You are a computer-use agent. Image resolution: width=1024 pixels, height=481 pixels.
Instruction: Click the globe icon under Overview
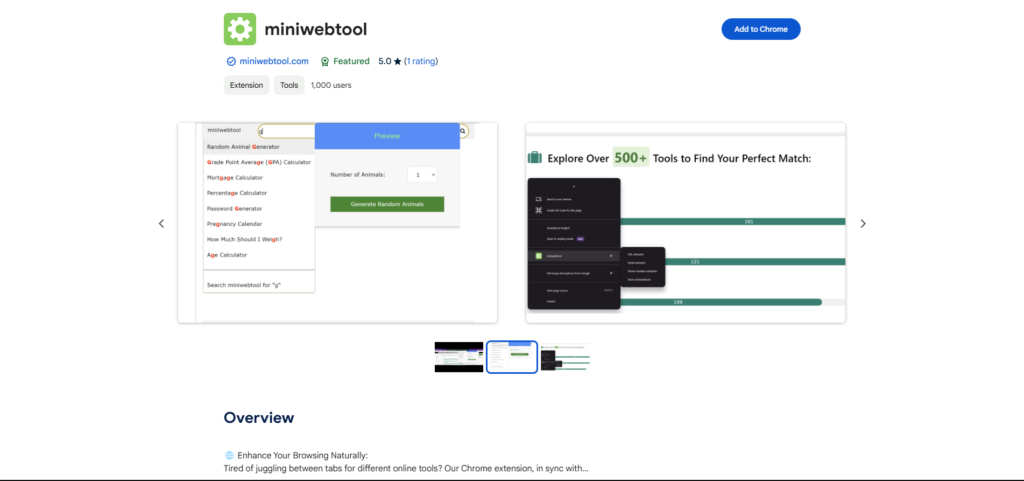(x=229, y=455)
